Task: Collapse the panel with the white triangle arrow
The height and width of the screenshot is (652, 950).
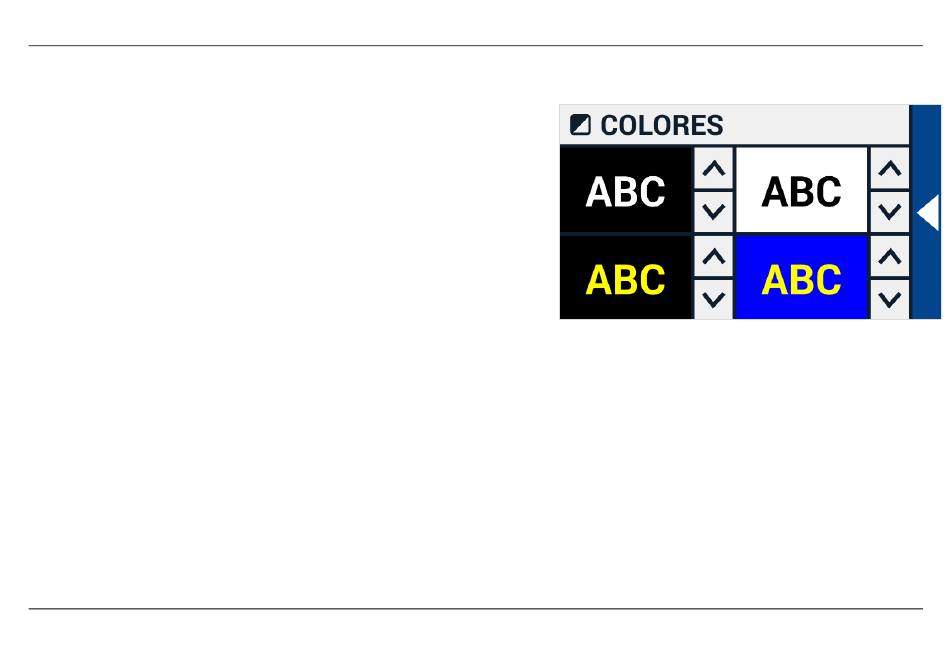Action: pyautogui.click(x=928, y=213)
